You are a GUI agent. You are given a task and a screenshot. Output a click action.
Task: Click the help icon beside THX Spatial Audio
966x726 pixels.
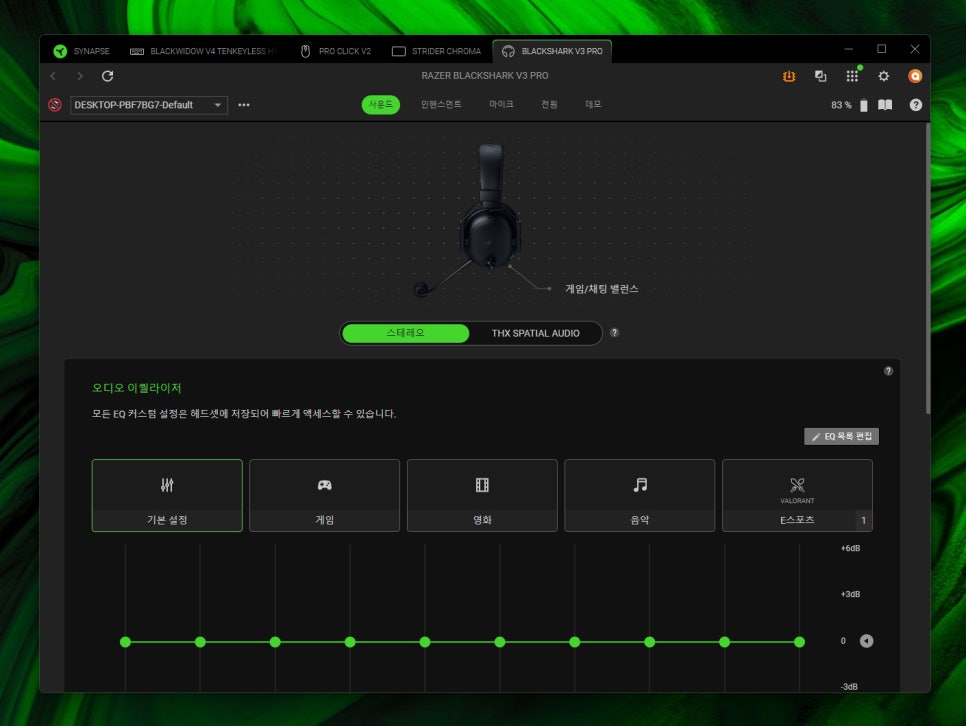click(x=614, y=333)
